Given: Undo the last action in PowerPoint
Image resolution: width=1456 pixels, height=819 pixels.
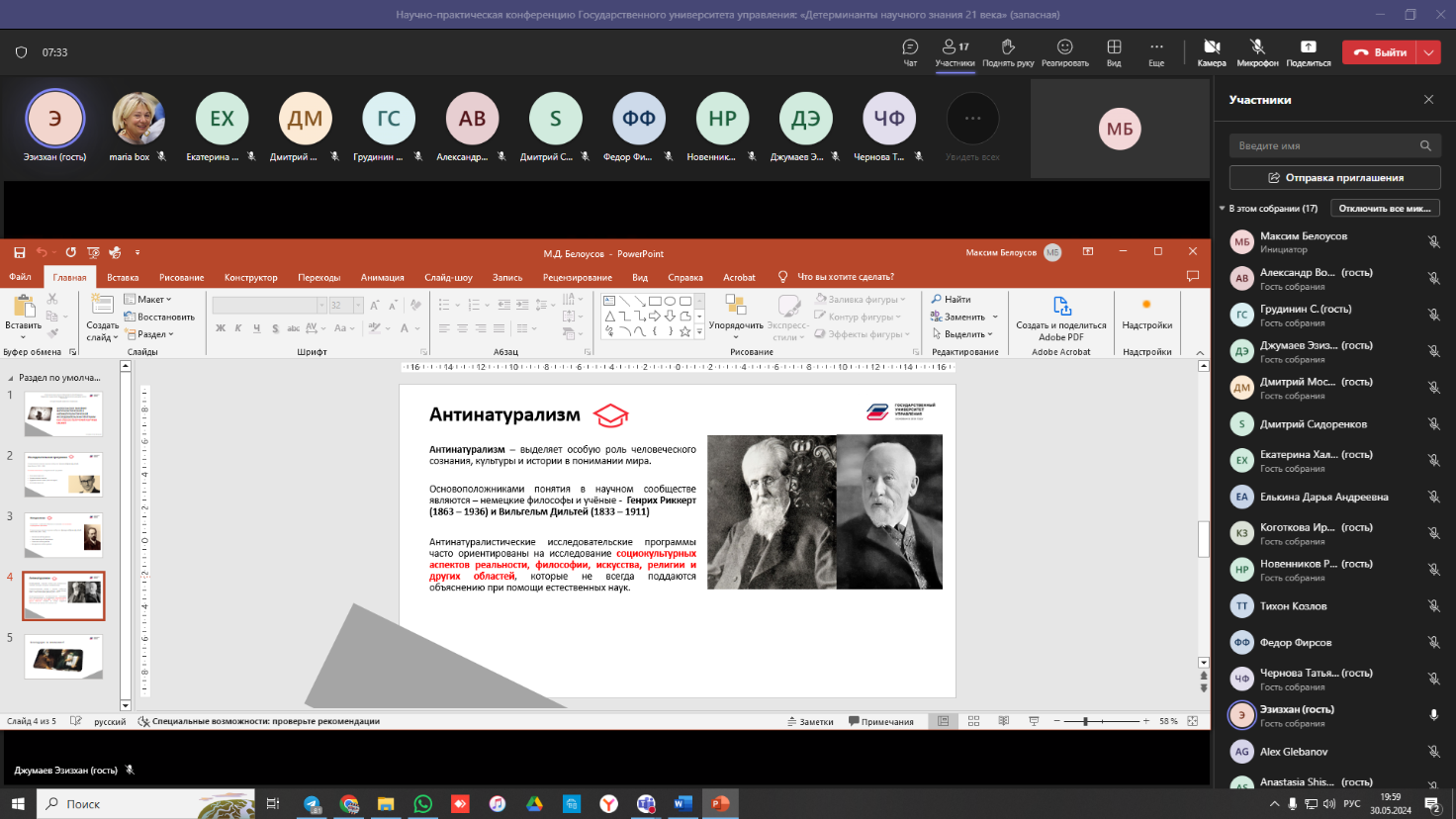Looking at the screenshot, I should point(42,252).
